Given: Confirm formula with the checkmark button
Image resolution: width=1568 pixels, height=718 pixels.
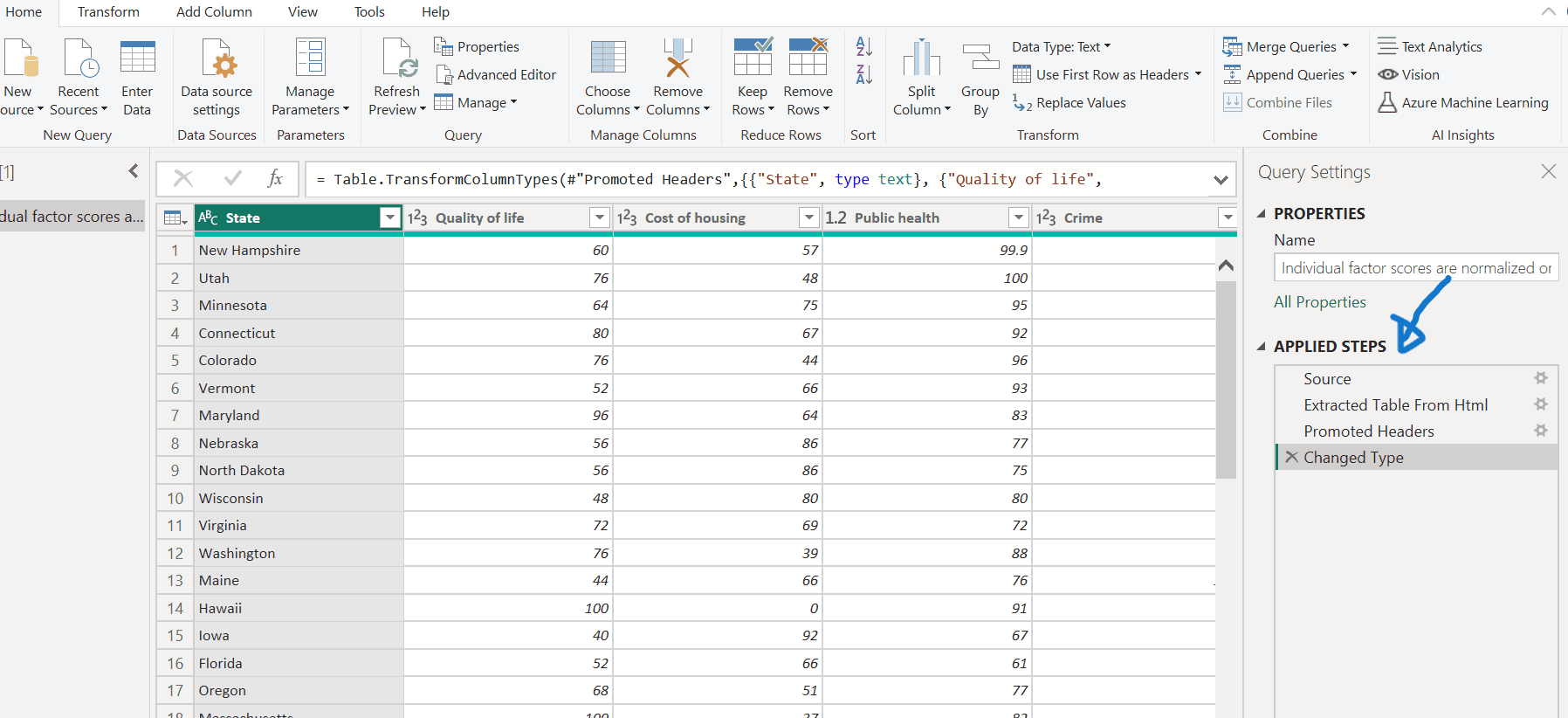Looking at the screenshot, I should click(232, 179).
